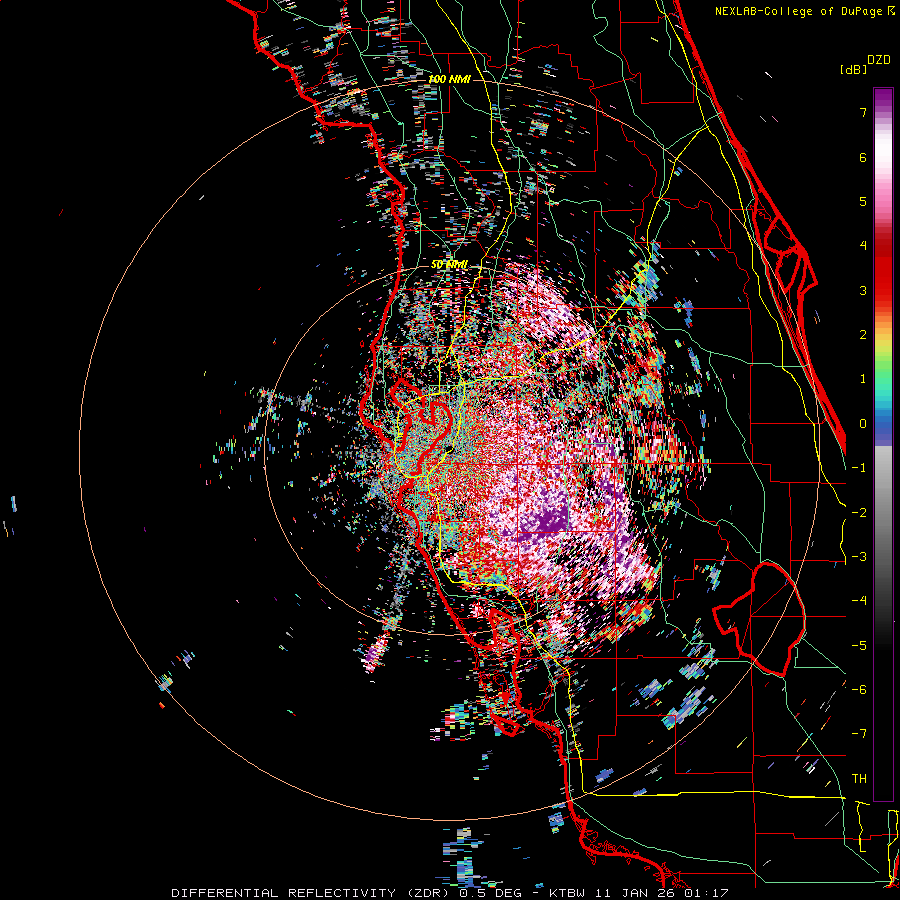The image size is (900, 900).
Task: Click the KTBW 11 JAN 26 01:17 timestamp
Action: 639,893
